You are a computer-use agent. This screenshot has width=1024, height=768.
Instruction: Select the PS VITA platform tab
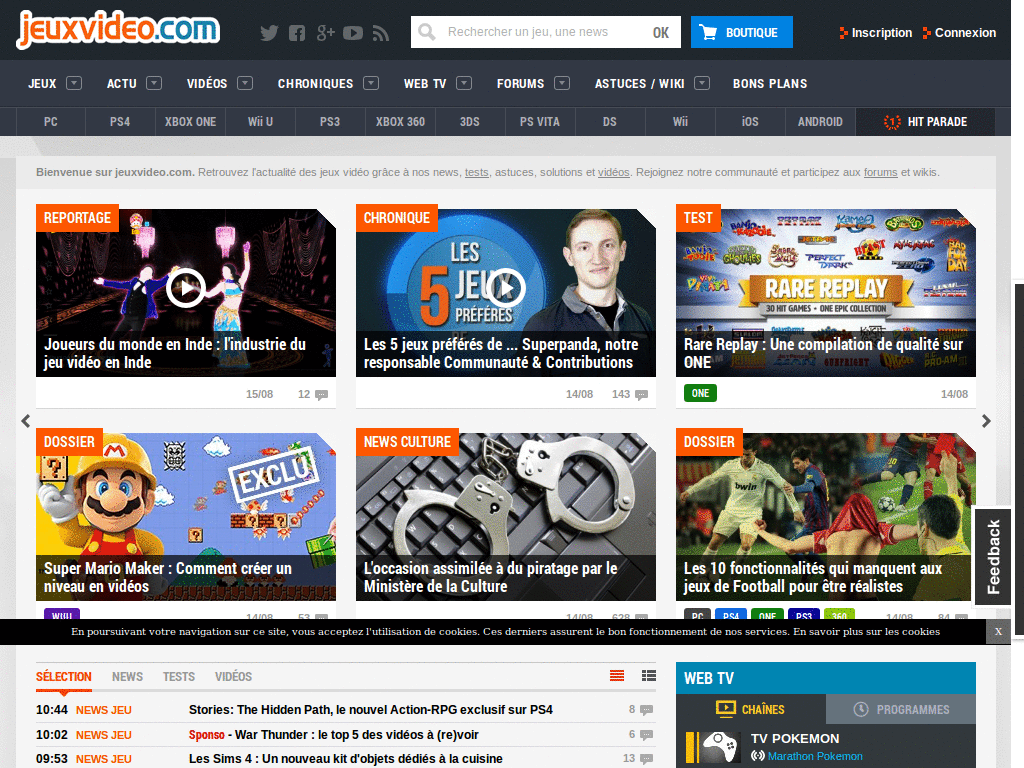(x=539, y=121)
